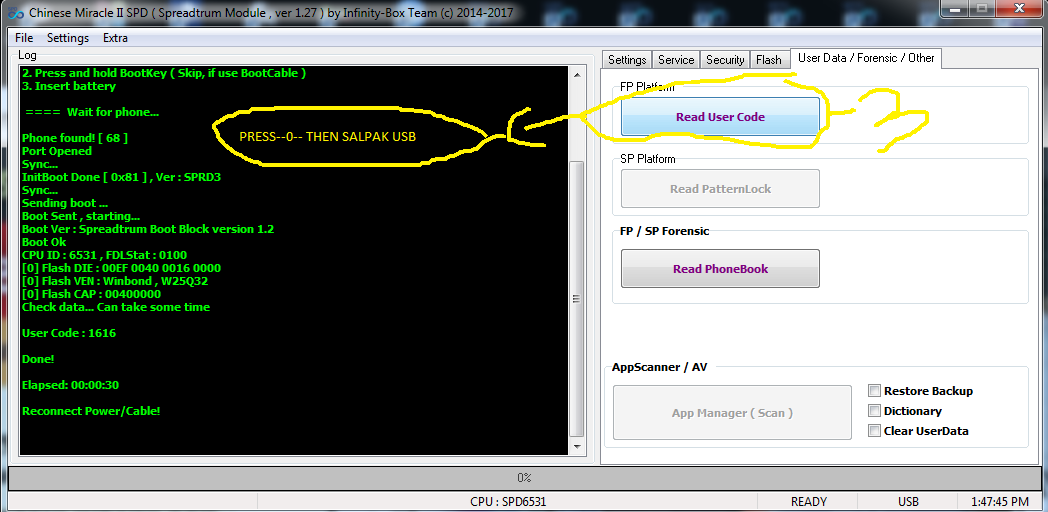
Task: Click the 'User Code : 1616' log line
Action: tap(69, 333)
